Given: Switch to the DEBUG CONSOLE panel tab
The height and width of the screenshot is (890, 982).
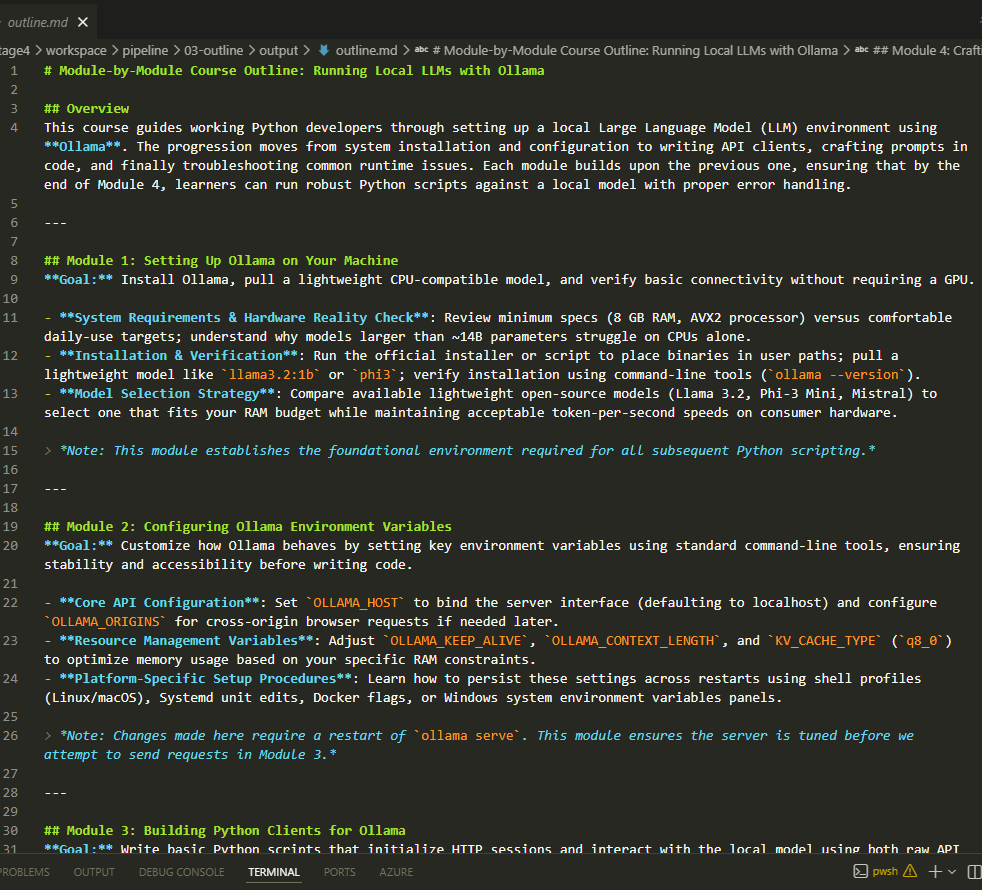Looking at the screenshot, I should tap(182, 872).
